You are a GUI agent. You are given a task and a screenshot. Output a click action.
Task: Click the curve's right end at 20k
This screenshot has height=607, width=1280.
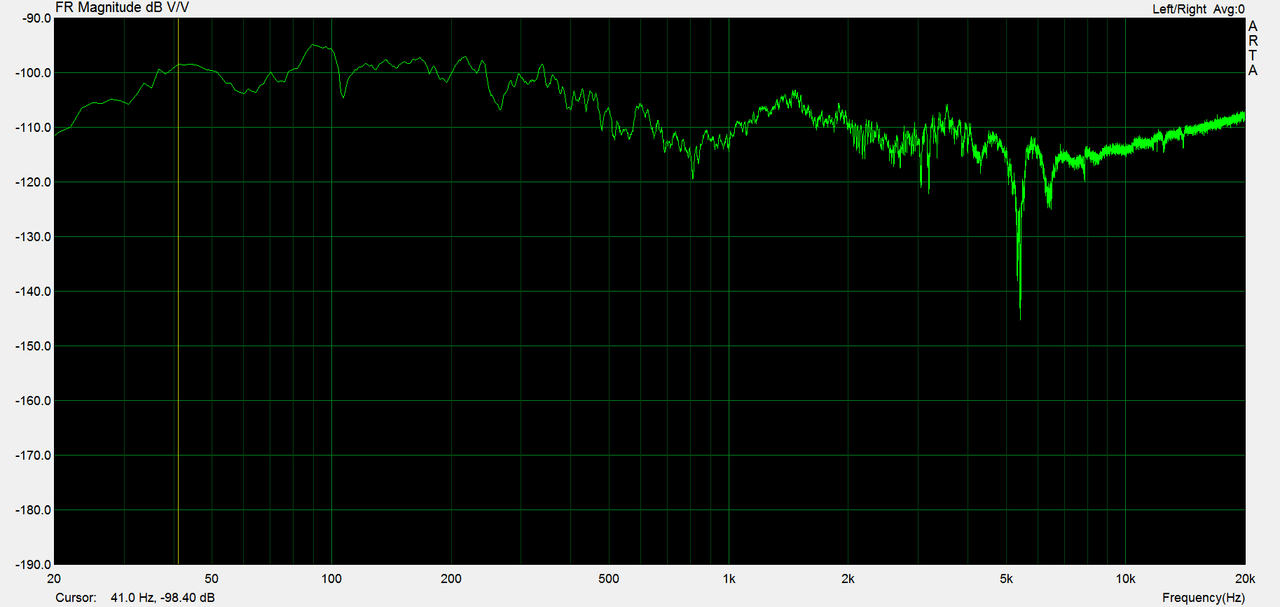tap(1244, 115)
